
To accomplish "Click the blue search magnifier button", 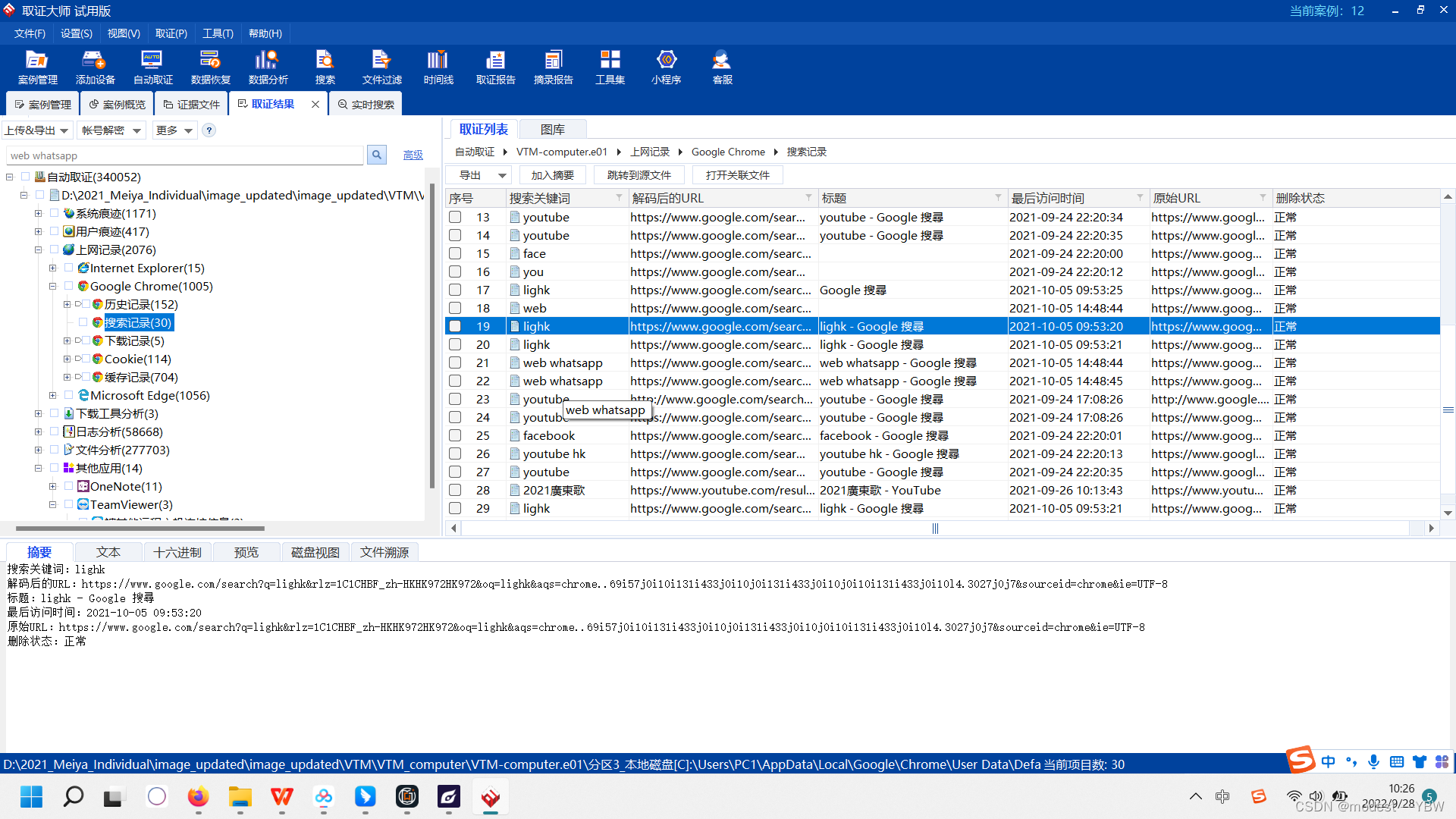I will point(376,155).
